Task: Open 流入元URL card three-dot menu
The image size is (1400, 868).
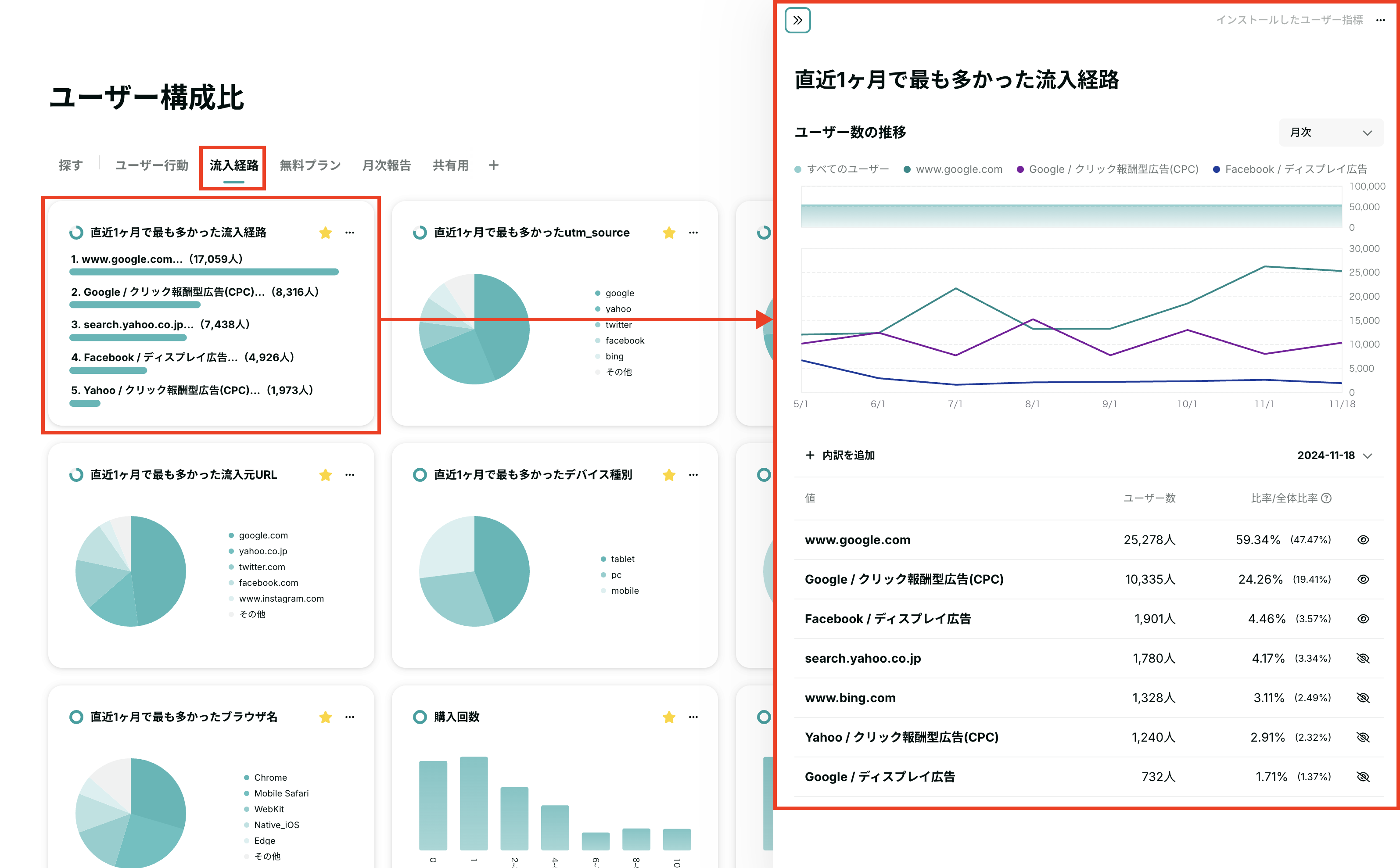Action: 350,475
